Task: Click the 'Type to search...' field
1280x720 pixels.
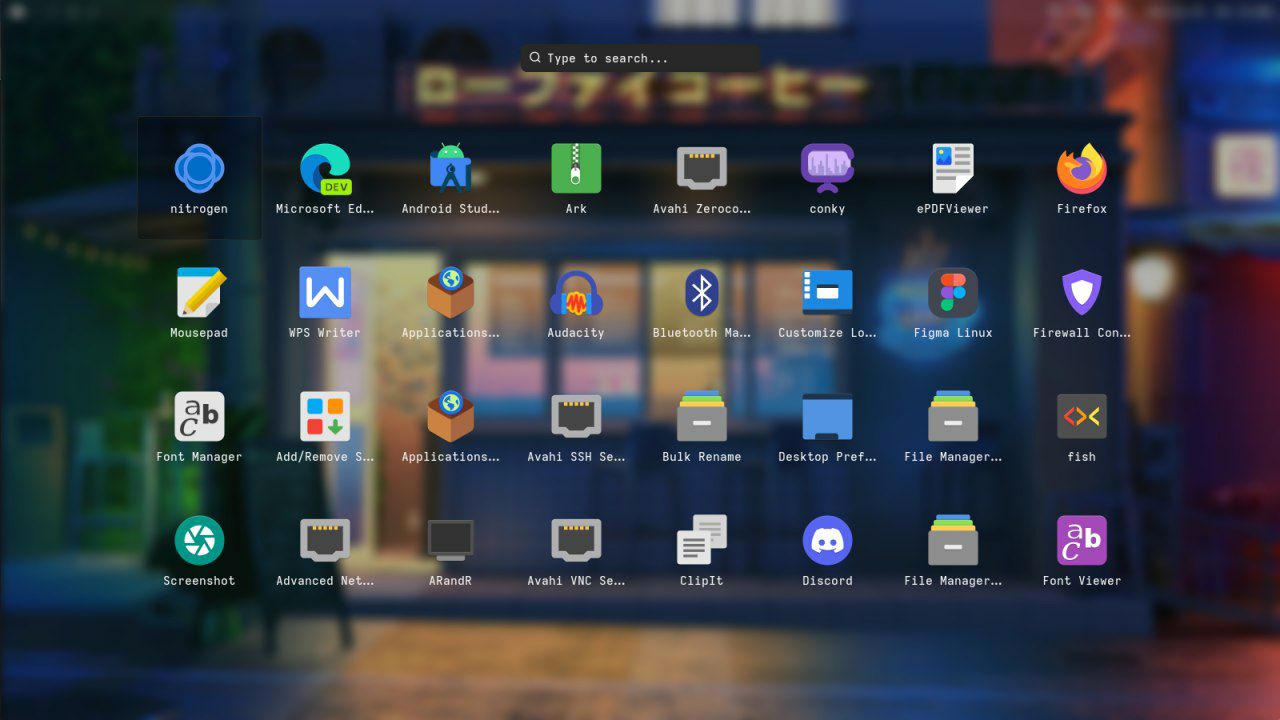Action: (640, 58)
